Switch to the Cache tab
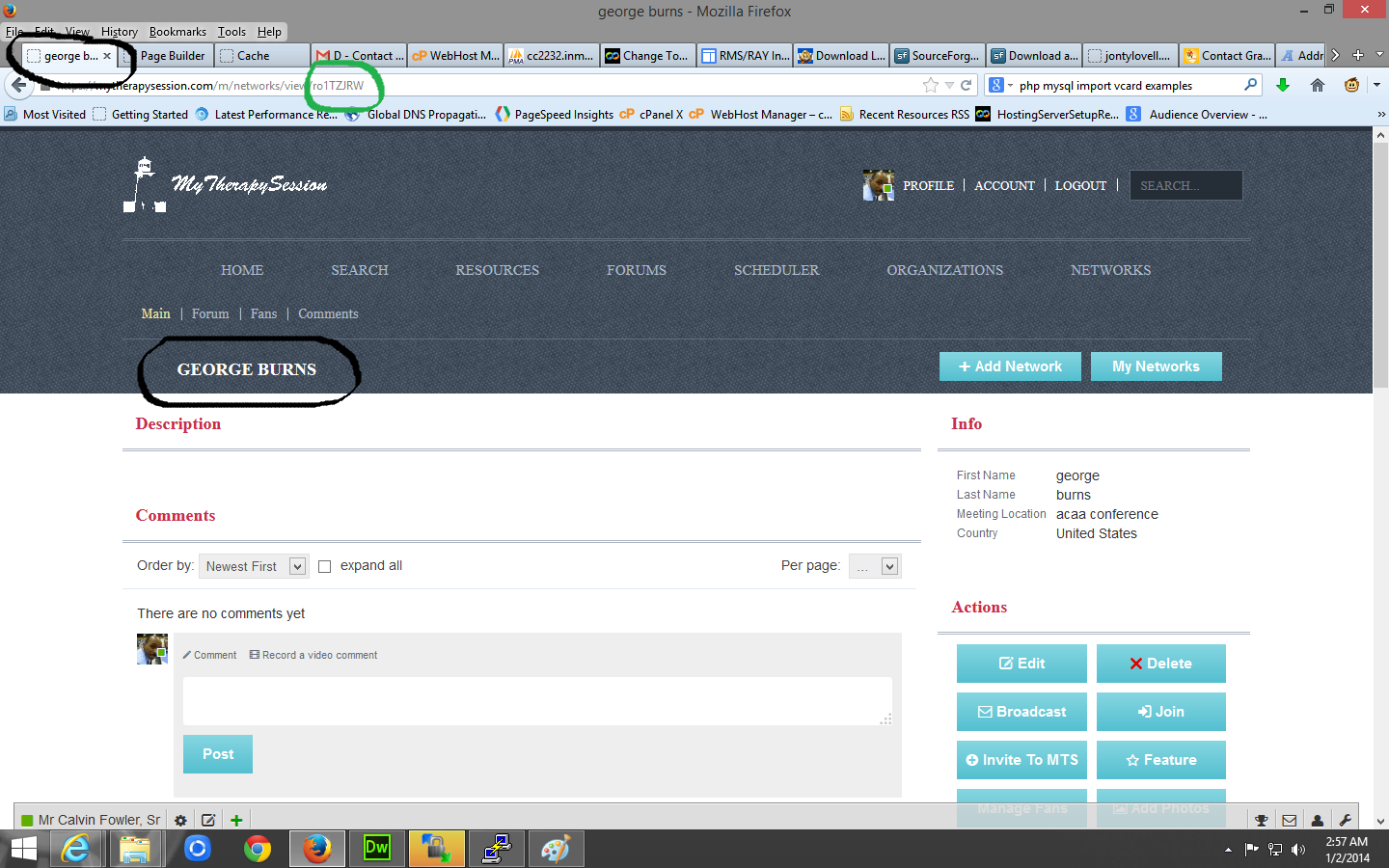Viewport: 1389px width, 868px height. 262,56
